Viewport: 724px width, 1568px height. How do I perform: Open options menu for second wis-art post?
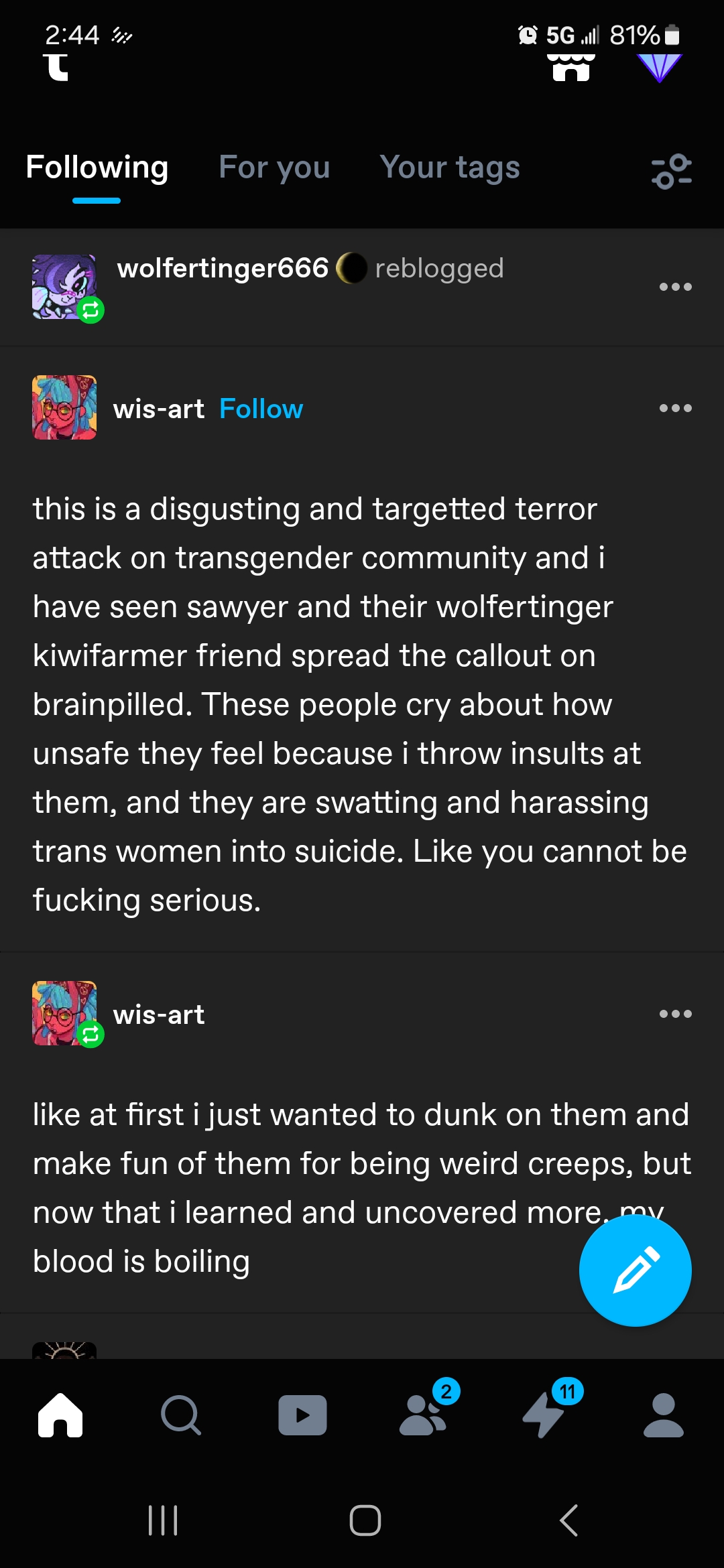click(675, 1014)
